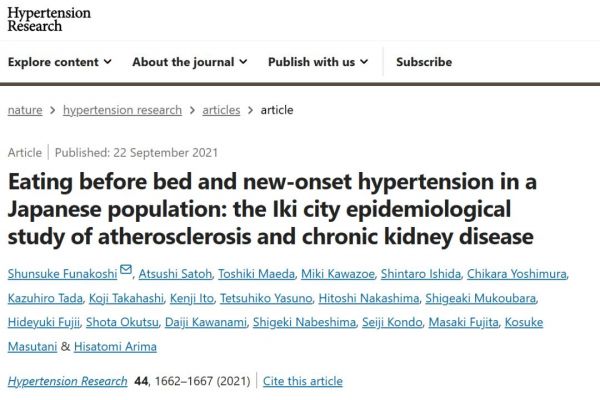
Task: Navigate to the articles breadcrumb
Action: (221, 110)
